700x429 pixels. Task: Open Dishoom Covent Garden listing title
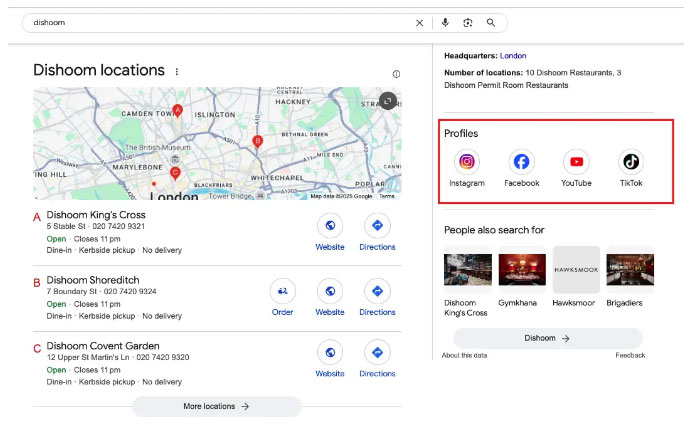click(x=103, y=346)
